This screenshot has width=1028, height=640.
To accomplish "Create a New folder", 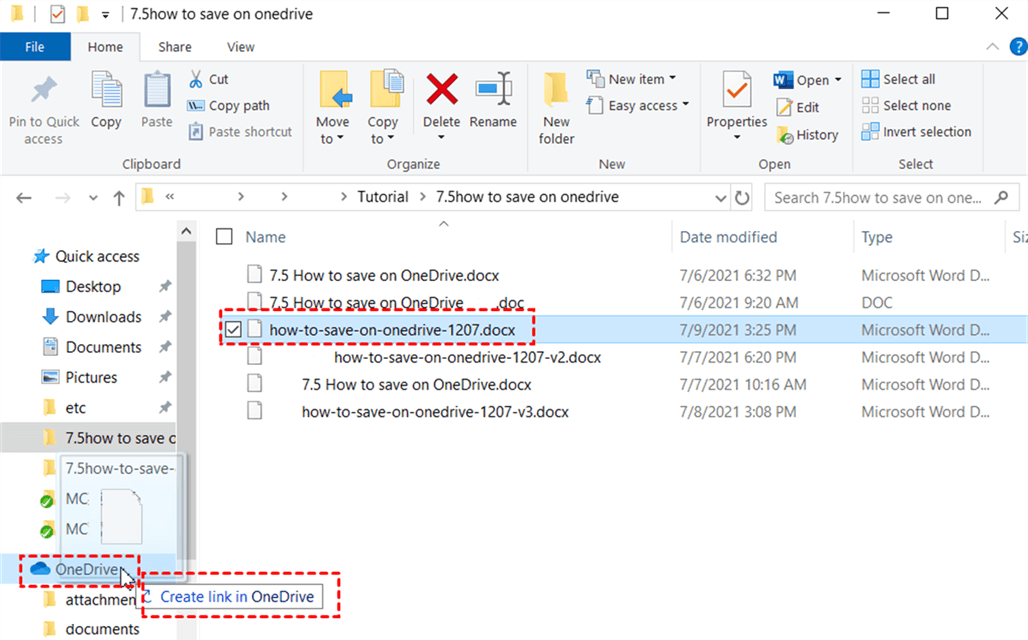I will click(x=557, y=108).
